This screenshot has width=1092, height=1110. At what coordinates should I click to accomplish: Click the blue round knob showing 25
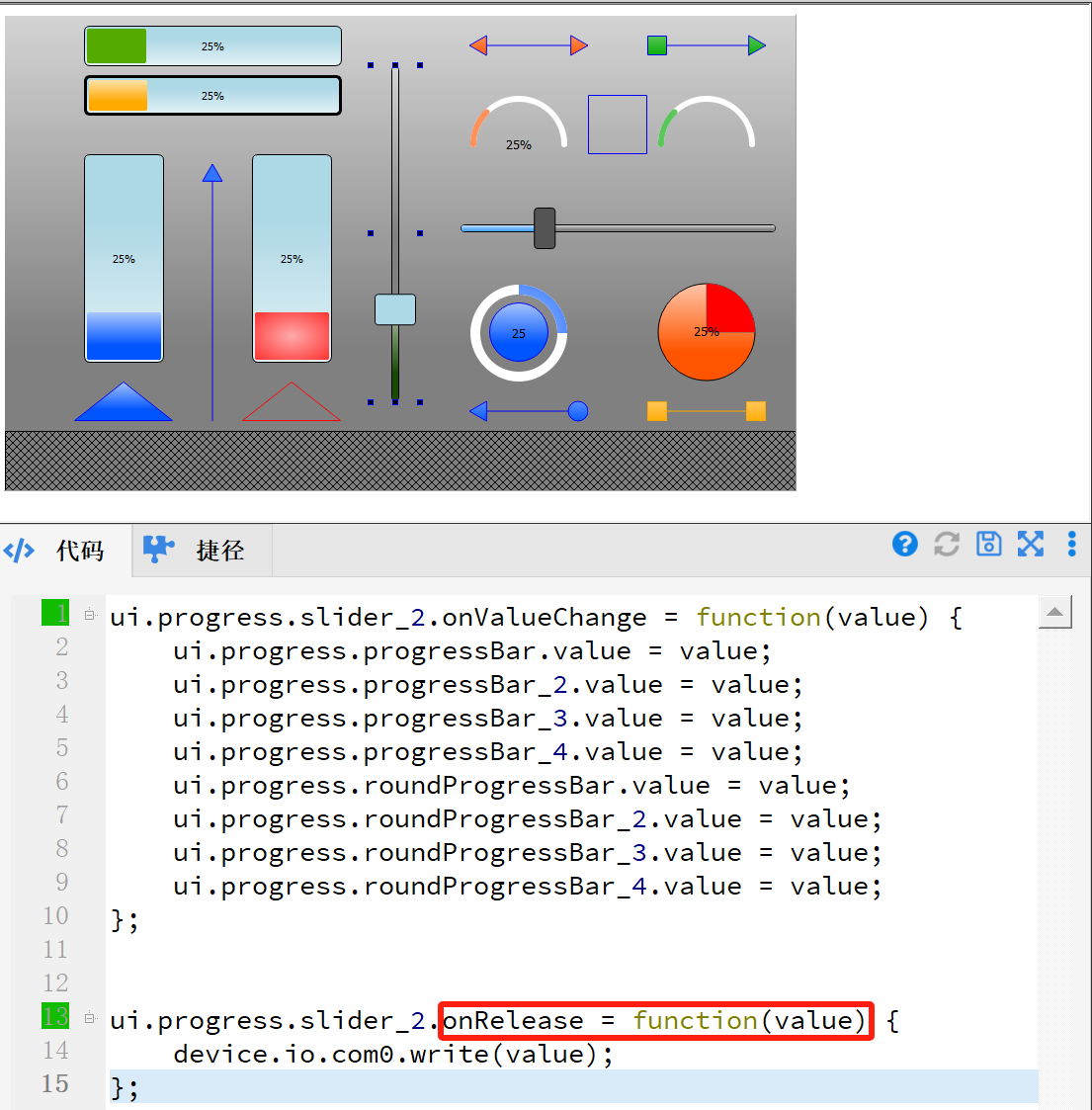519,333
